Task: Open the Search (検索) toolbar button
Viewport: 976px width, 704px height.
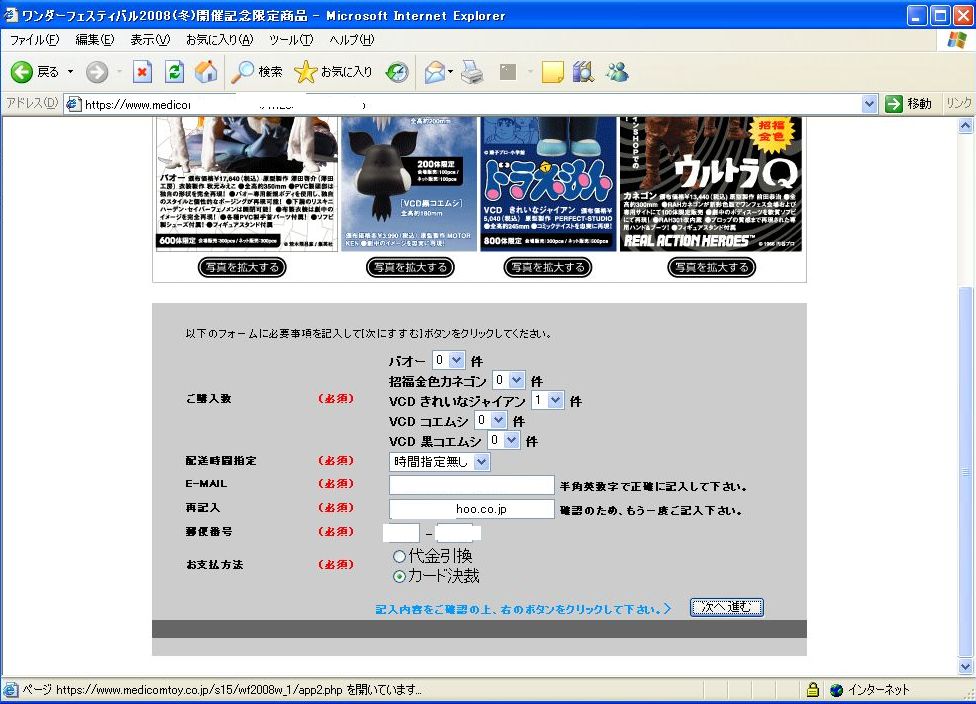Action: click(256, 72)
